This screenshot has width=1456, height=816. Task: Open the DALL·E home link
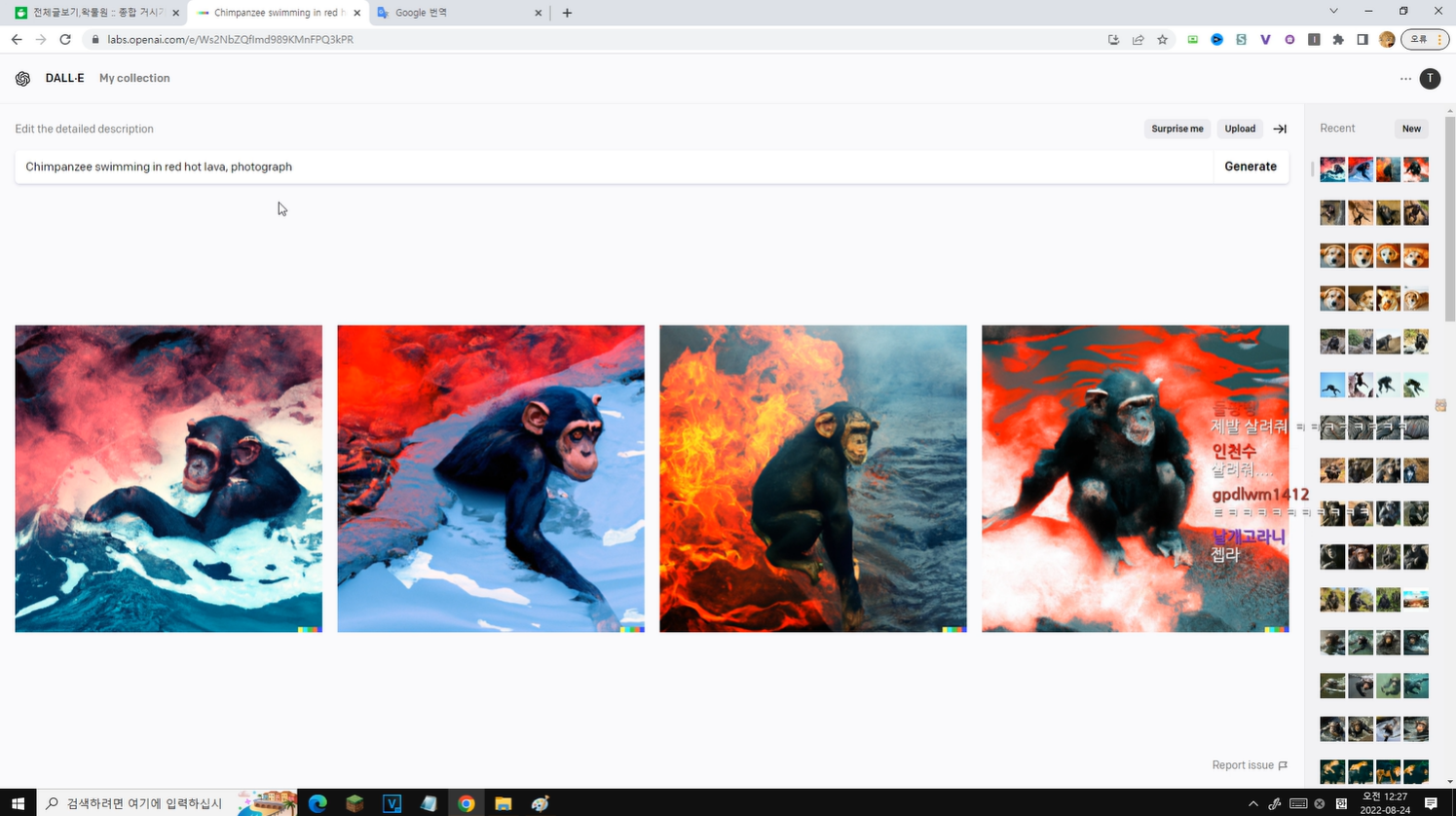64,78
